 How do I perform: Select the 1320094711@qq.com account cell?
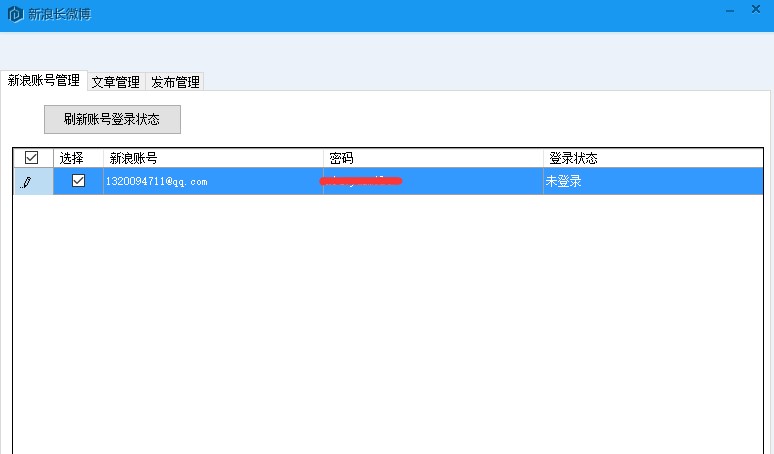pyautogui.click(x=213, y=181)
